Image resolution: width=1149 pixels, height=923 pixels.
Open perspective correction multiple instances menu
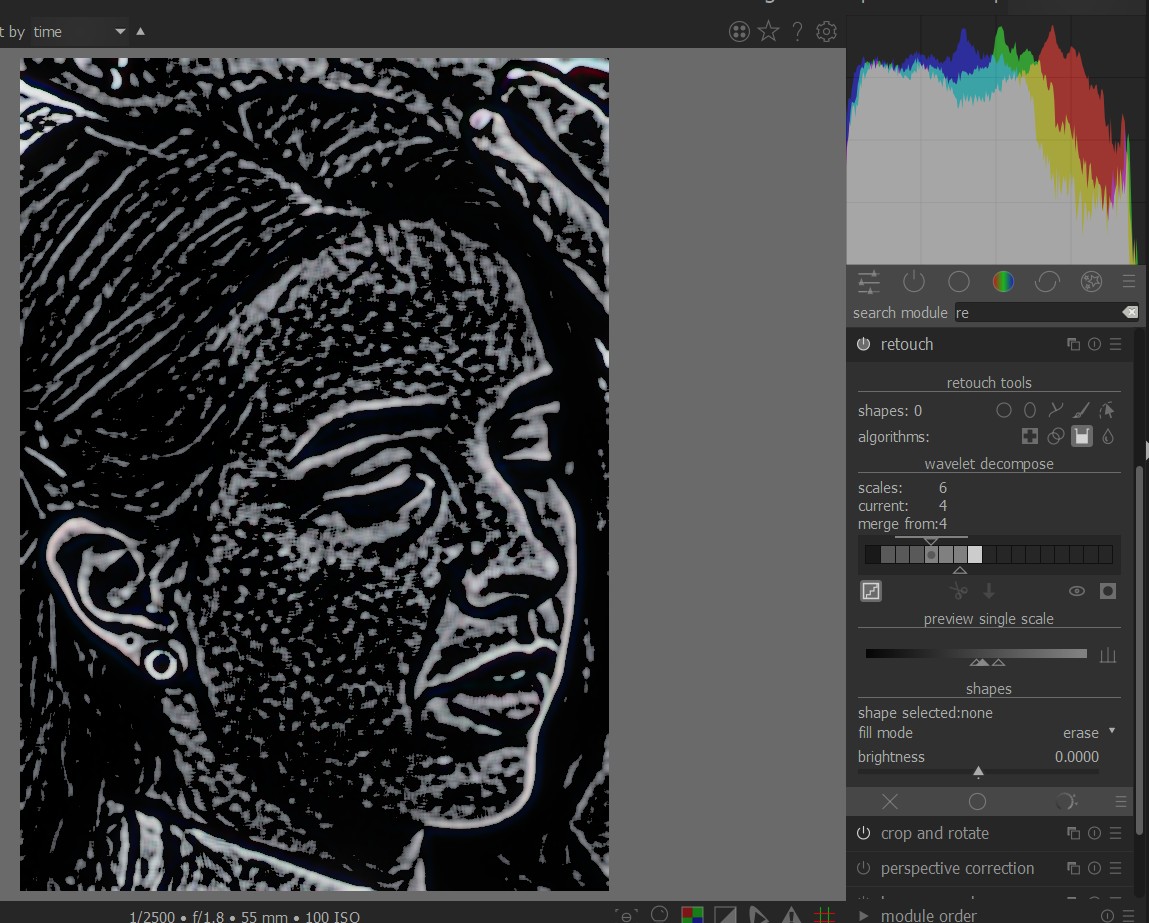click(x=1074, y=868)
